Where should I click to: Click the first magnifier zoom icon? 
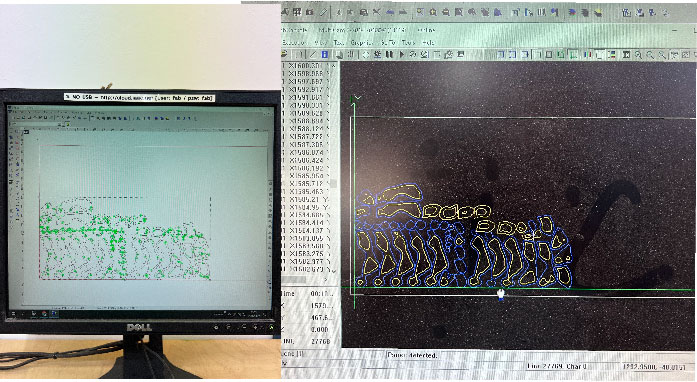[638, 55]
